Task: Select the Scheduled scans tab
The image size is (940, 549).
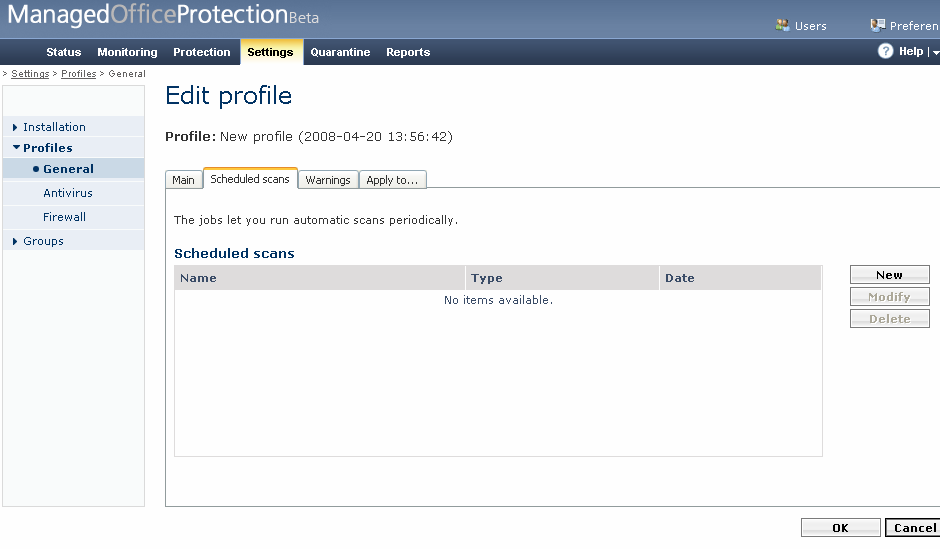Action: [250, 179]
